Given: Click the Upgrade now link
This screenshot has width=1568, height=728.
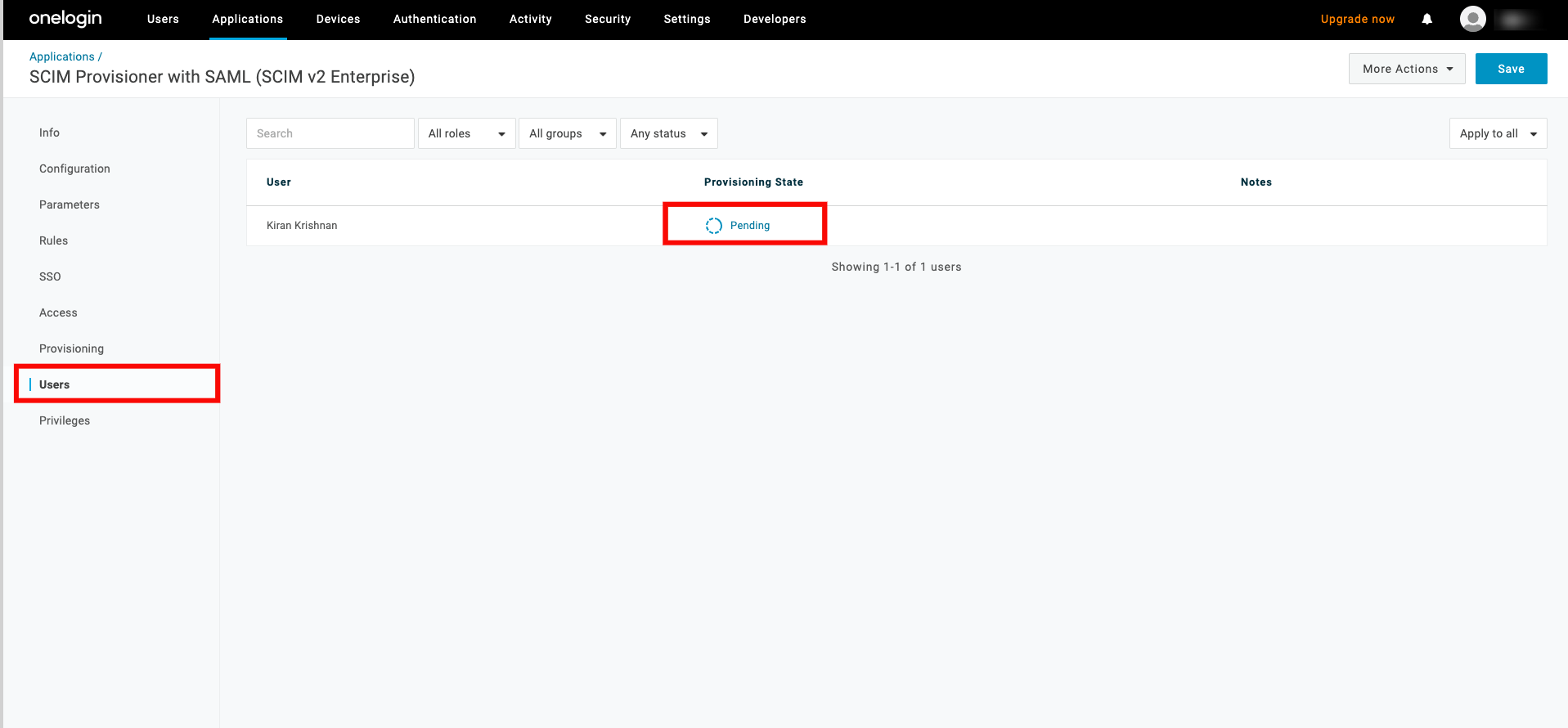Looking at the screenshot, I should tap(1358, 19).
